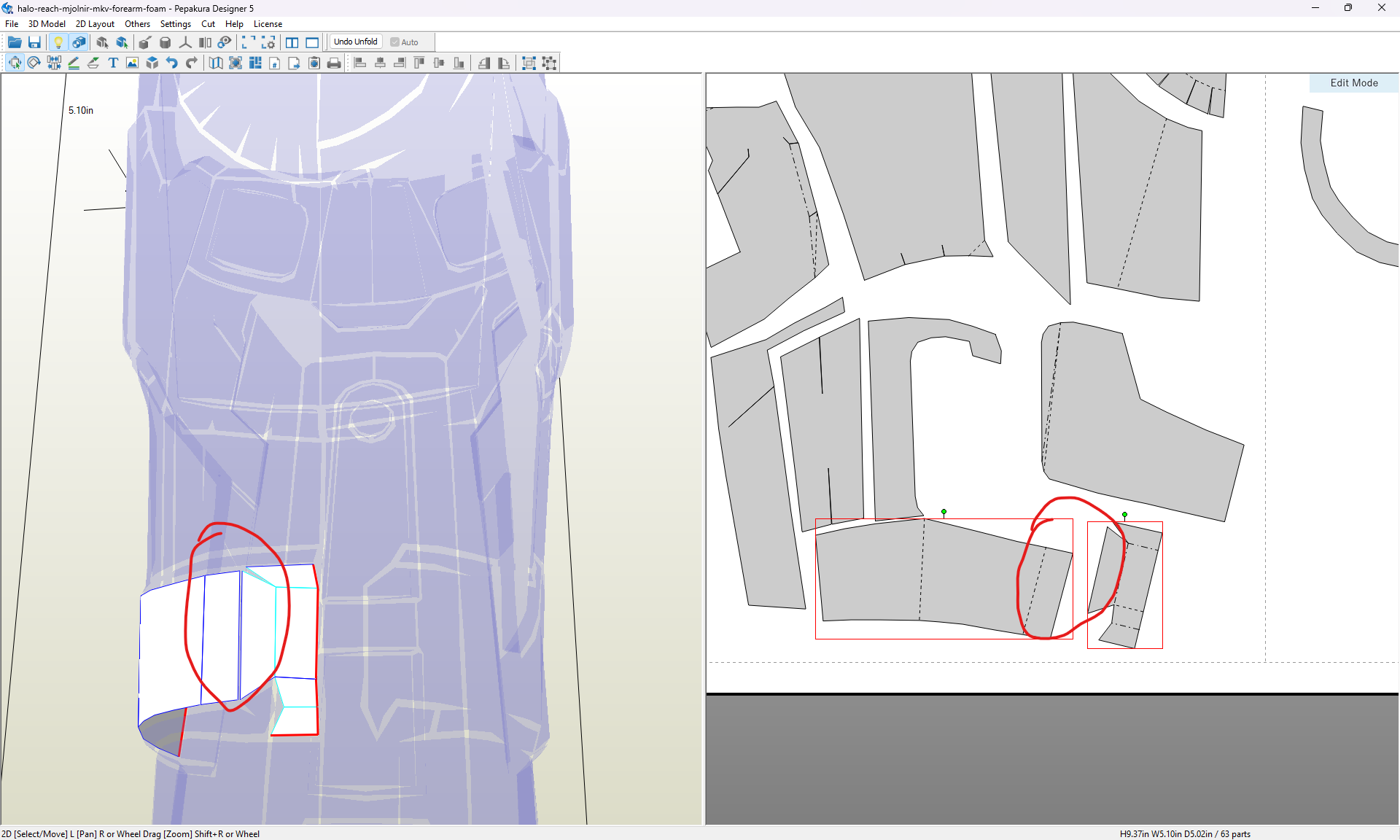Click the cube with knife cut tool
1400x840 pixels.
click(x=145, y=42)
